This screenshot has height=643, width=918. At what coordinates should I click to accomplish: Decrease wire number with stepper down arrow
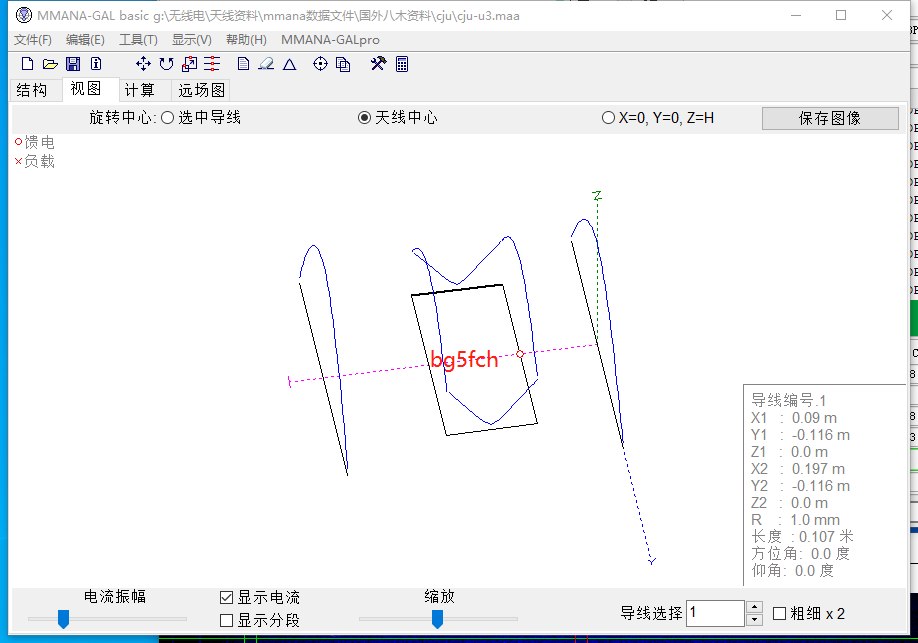[x=755, y=619]
